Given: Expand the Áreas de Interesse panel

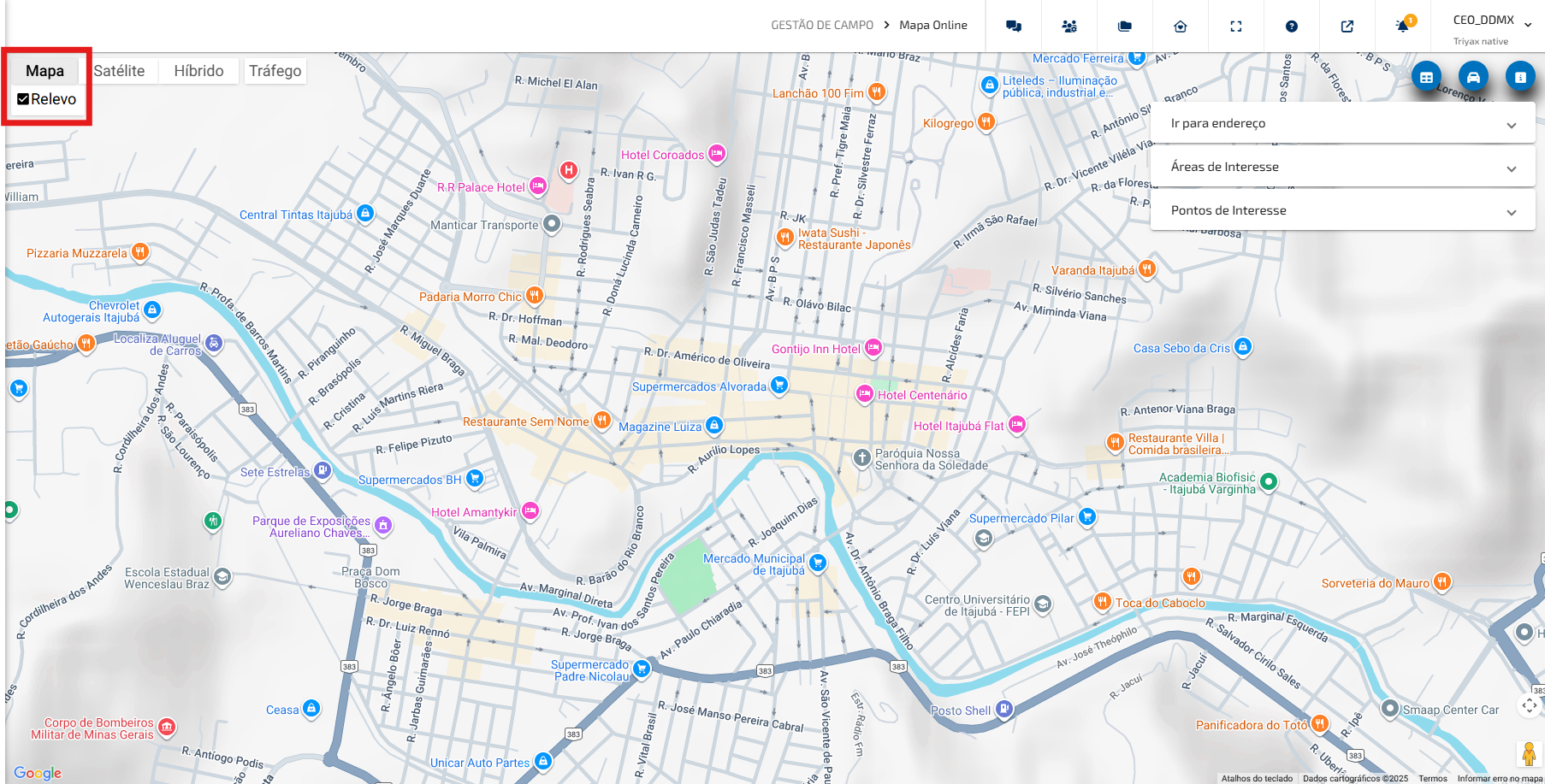Looking at the screenshot, I should 1342,167.
